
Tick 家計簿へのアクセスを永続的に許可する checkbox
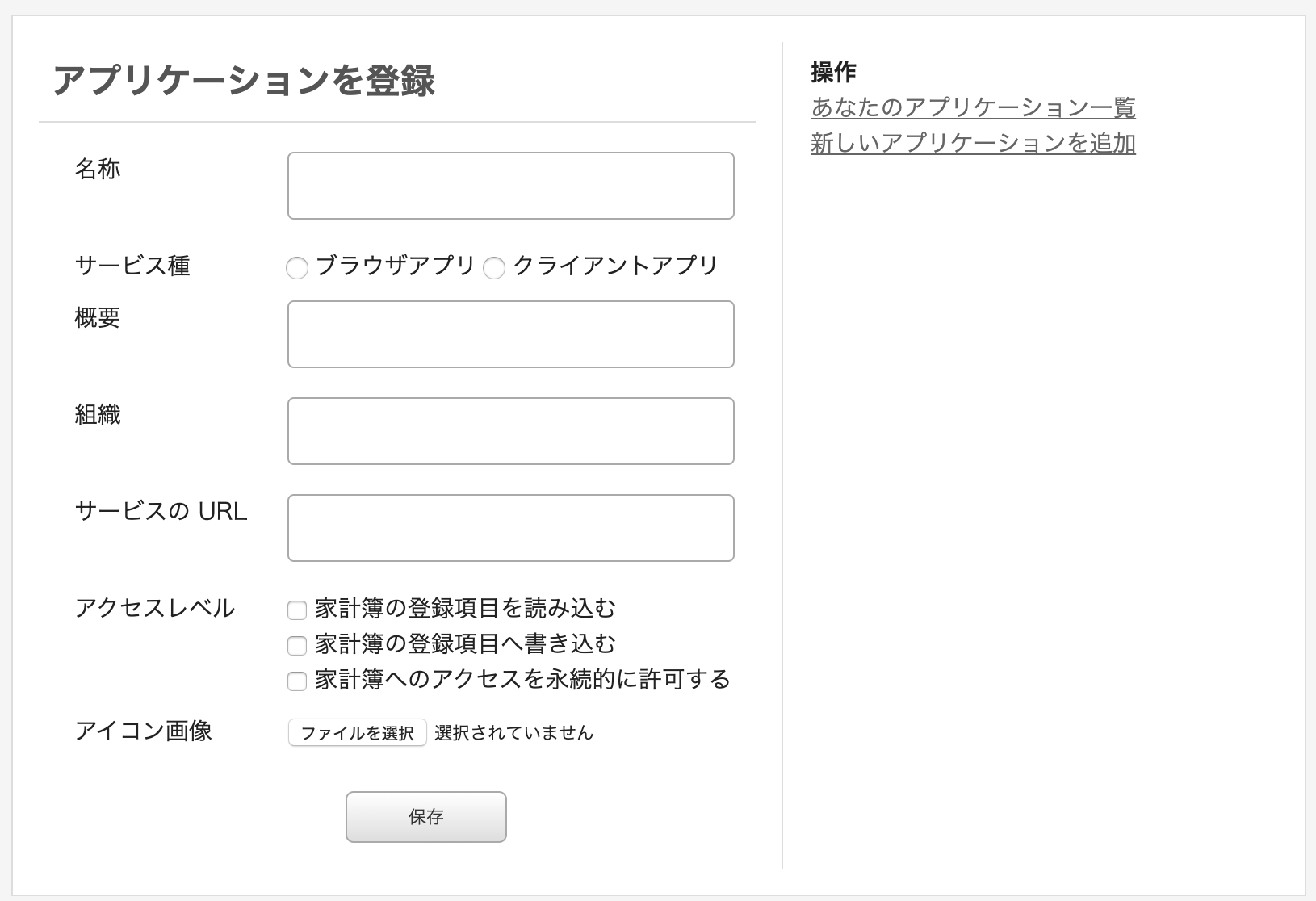[297, 681]
